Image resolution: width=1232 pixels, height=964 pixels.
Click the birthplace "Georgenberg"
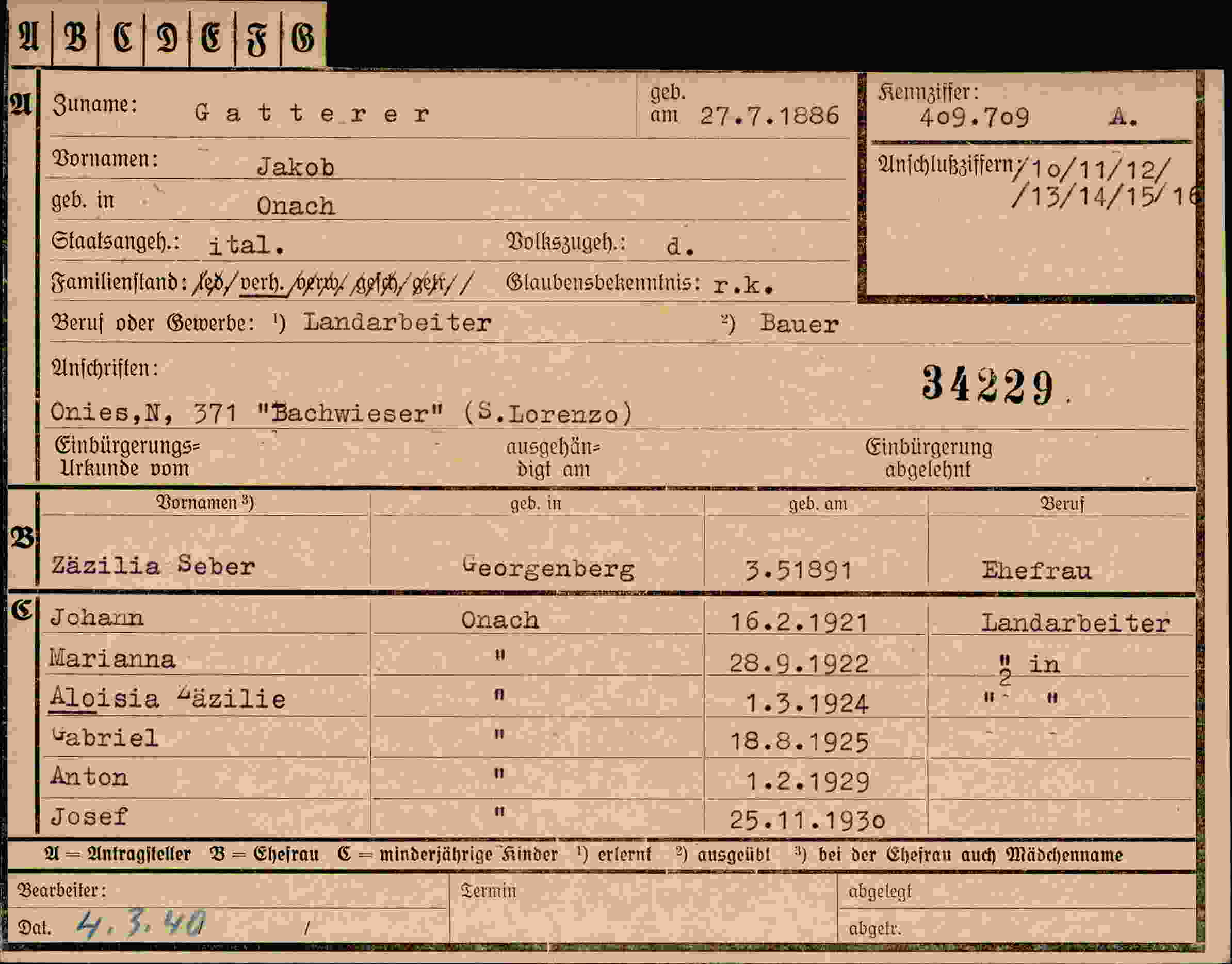(548, 568)
